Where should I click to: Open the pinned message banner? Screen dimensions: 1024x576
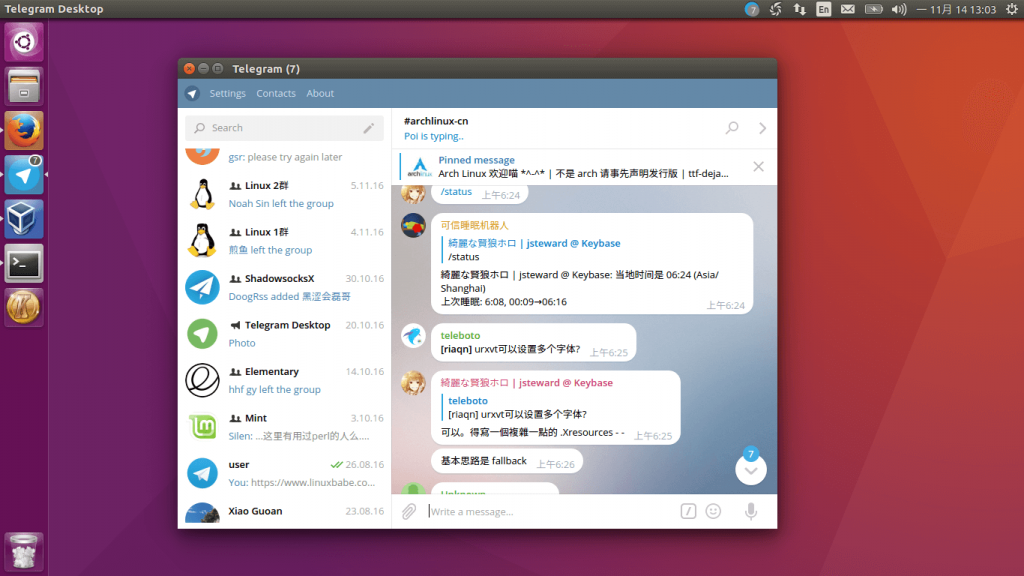click(570, 166)
